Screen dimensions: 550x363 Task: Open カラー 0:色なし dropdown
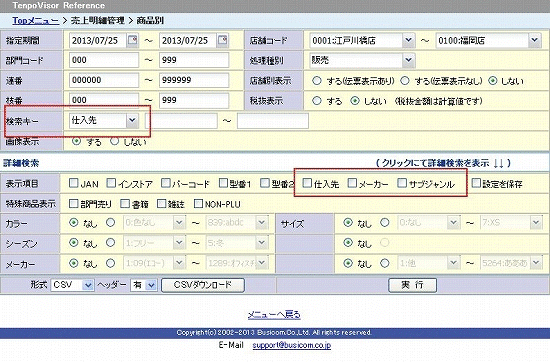pyautogui.click(x=154, y=223)
